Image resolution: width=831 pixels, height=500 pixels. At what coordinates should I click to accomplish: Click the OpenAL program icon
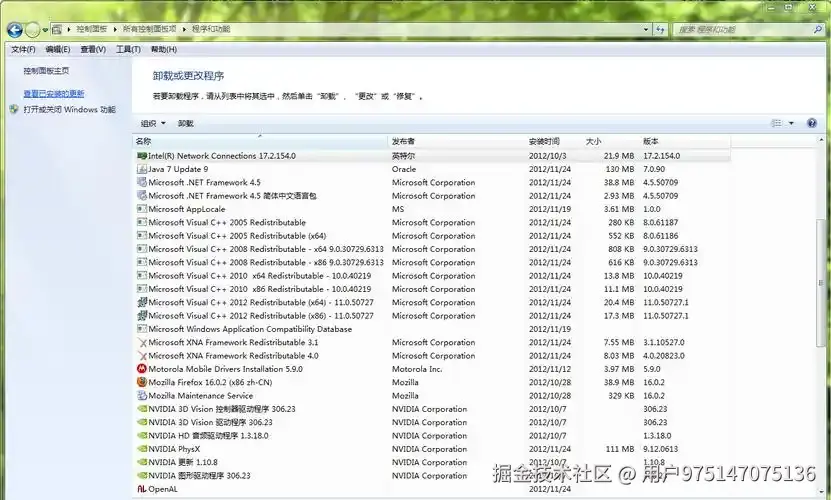click(x=142, y=489)
